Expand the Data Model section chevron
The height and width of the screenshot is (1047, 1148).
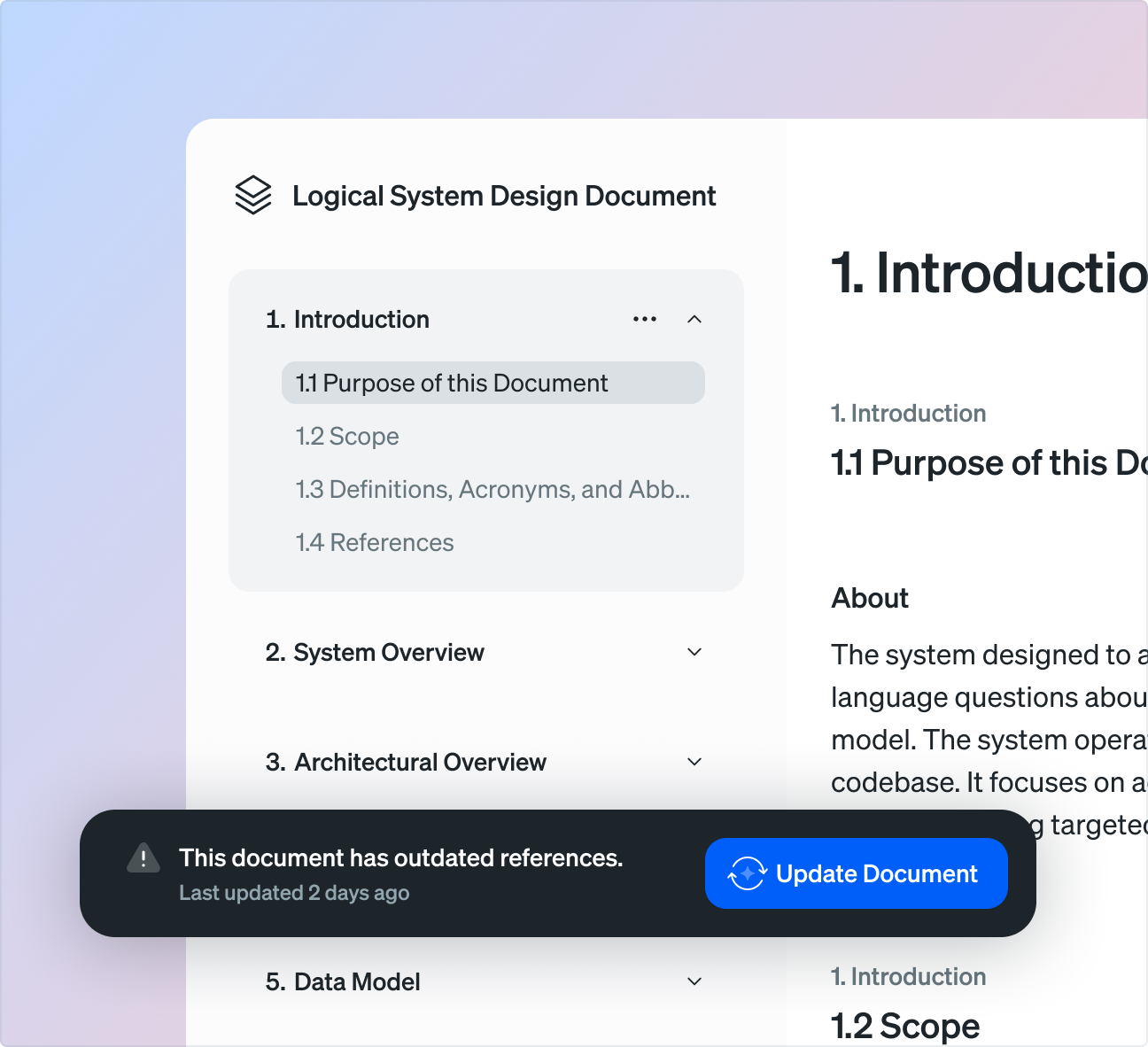pos(694,981)
